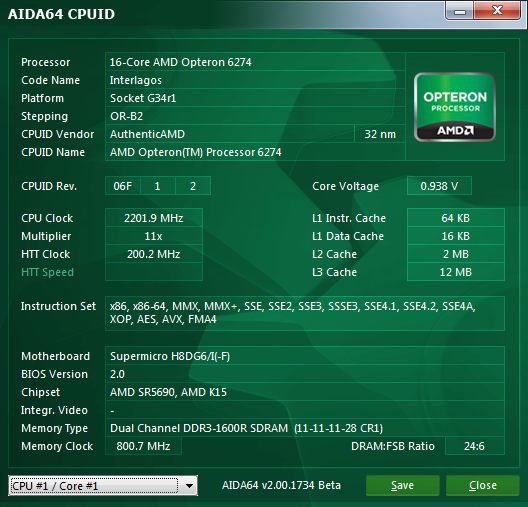Click the AIDA64 v2.00.1734 Beta version label
The width and height of the screenshot is (528, 507).
click(281, 485)
